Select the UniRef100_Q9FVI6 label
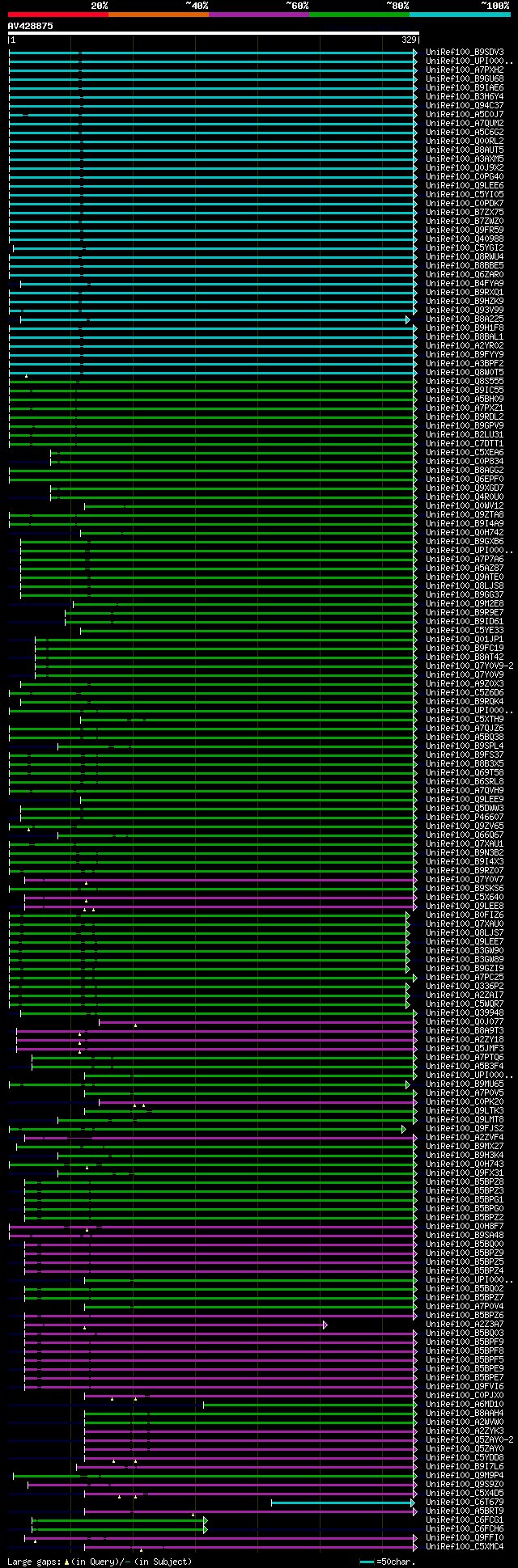This screenshot has width=518, height=1568. tap(465, 1386)
